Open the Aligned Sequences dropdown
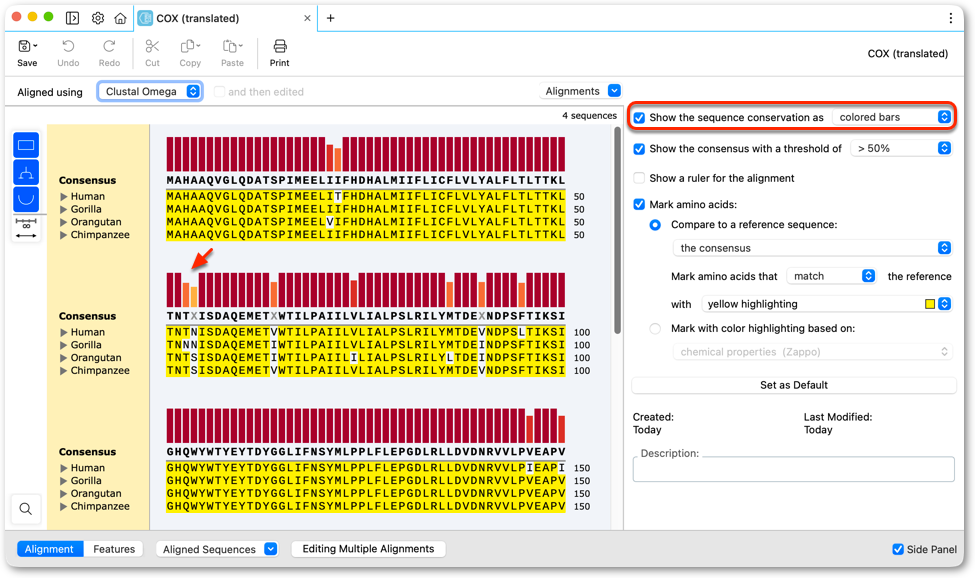The image size is (975, 578). [x=216, y=549]
